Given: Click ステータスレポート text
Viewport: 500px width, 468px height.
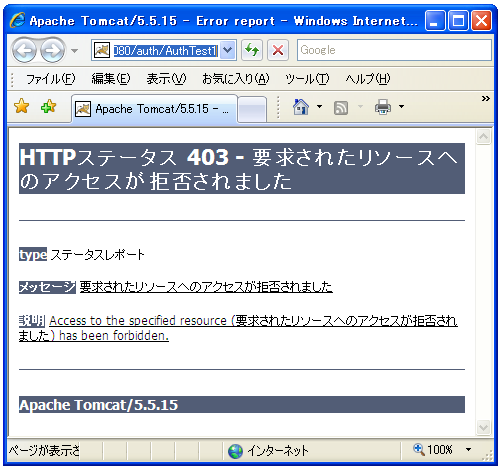Looking at the screenshot, I should tap(97, 254).
